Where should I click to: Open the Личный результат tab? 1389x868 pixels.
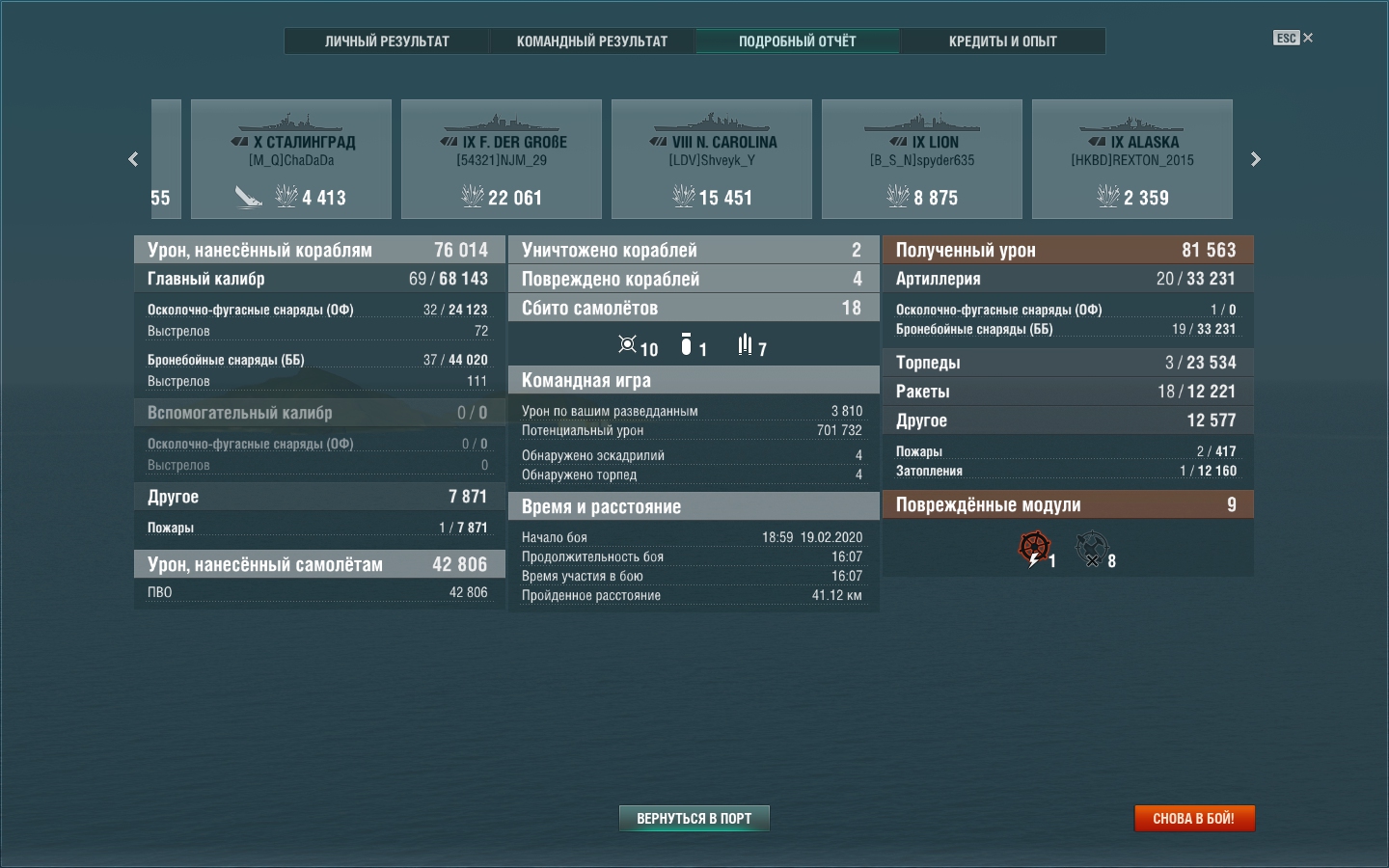[x=387, y=41]
